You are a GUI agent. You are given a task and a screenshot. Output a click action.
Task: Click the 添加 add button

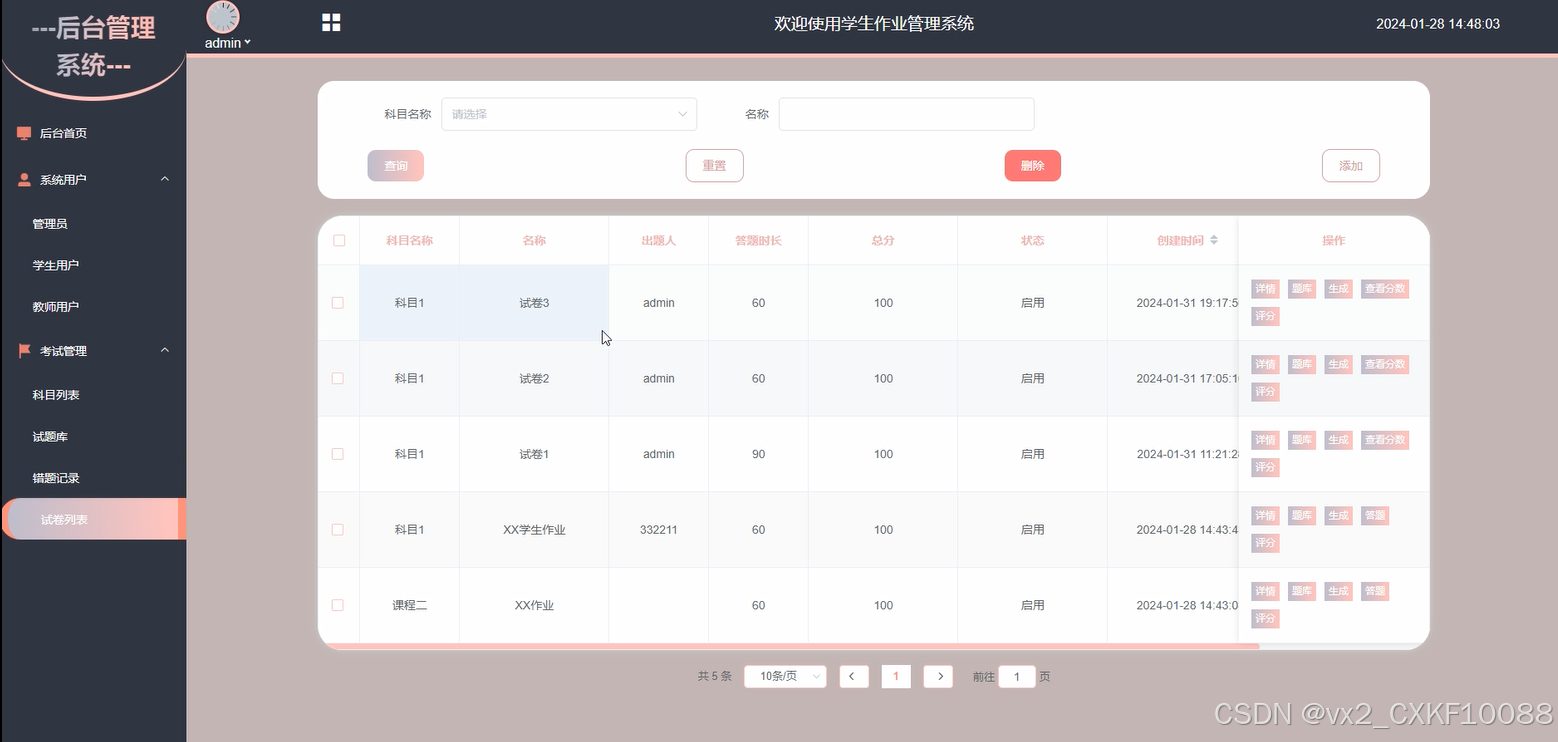click(x=1351, y=166)
